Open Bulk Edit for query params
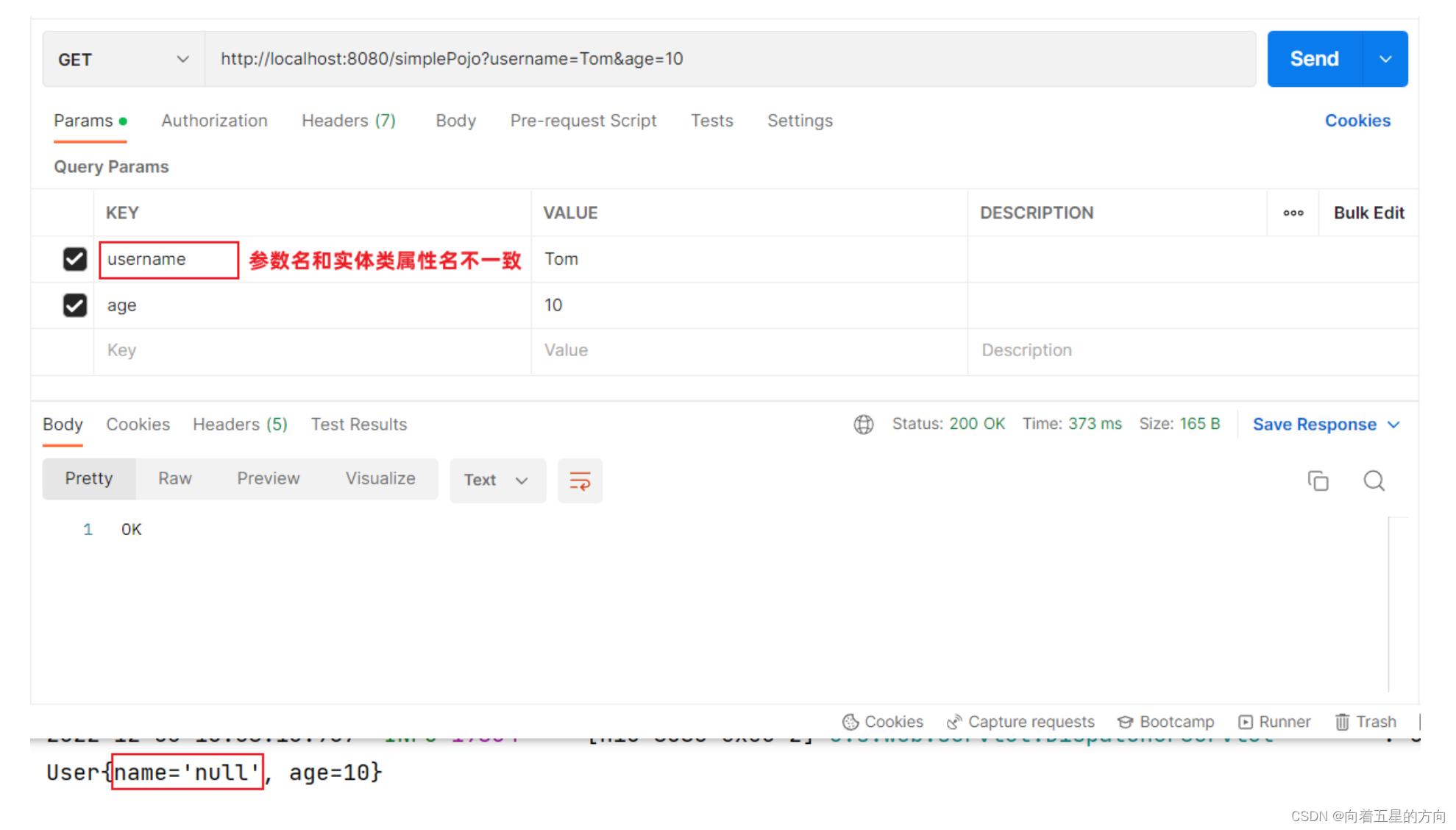 click(1368, 213)
